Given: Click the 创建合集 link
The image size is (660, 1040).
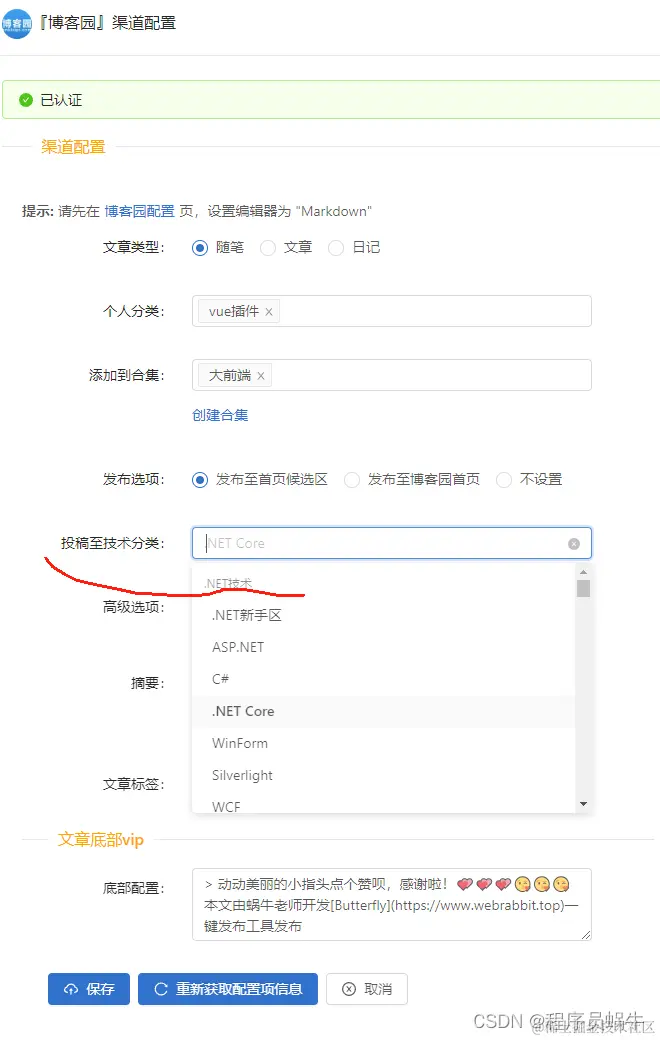Looking at the screenshot, I should click(220, 415).
